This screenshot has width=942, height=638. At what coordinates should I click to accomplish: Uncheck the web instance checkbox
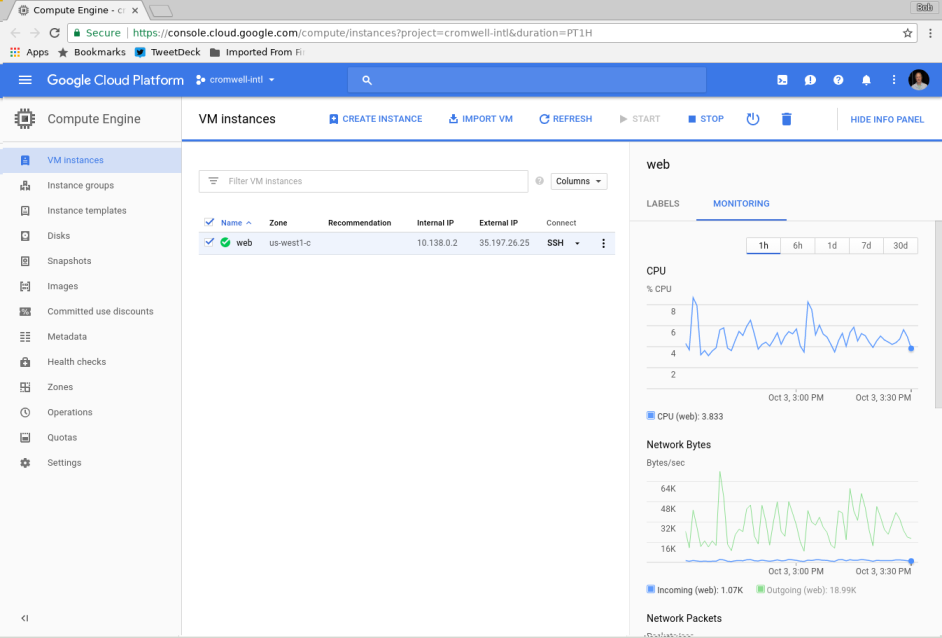click(x=209, y=243)
